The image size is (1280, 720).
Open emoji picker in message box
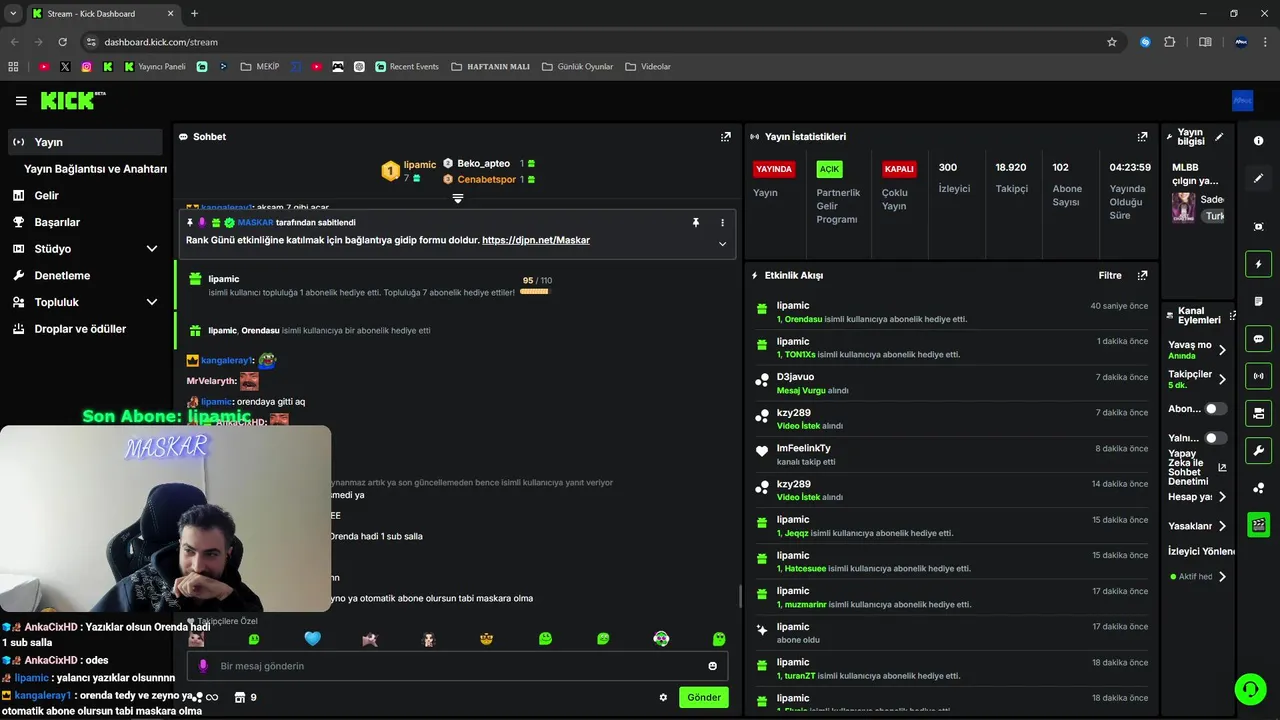click(713, 666)
